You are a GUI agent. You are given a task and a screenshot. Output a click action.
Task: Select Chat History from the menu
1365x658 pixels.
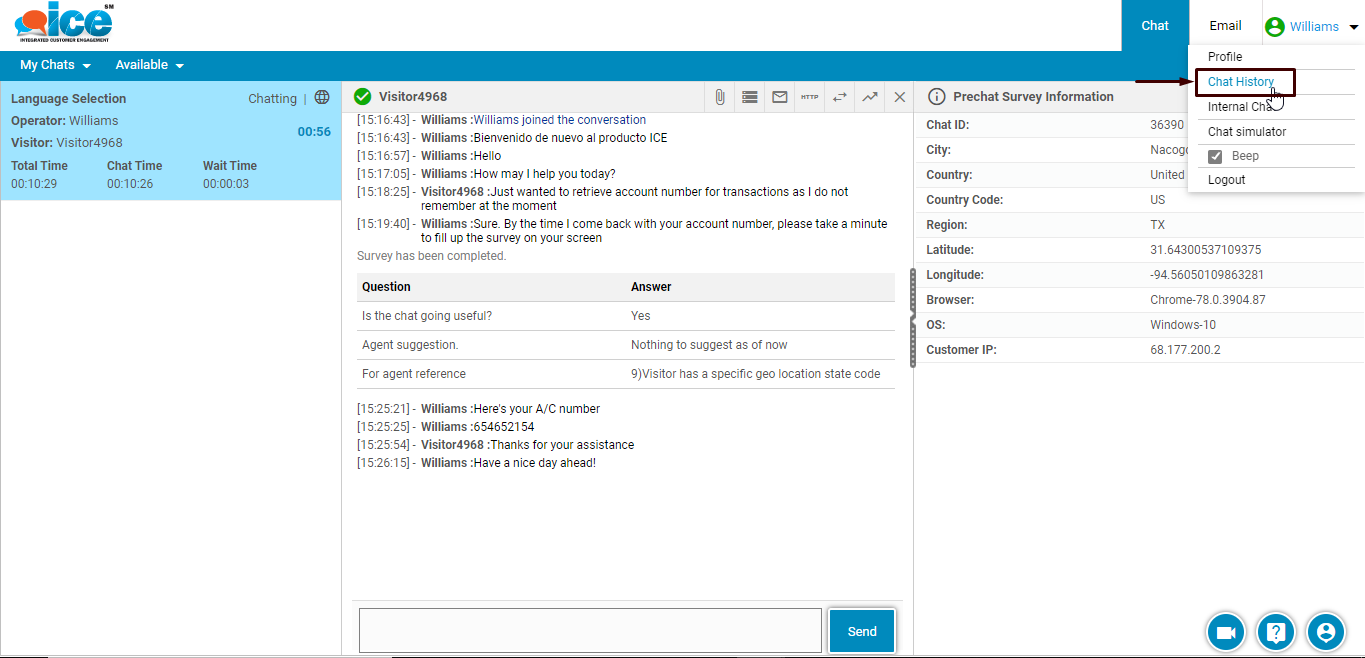(x=1241, y=82)
